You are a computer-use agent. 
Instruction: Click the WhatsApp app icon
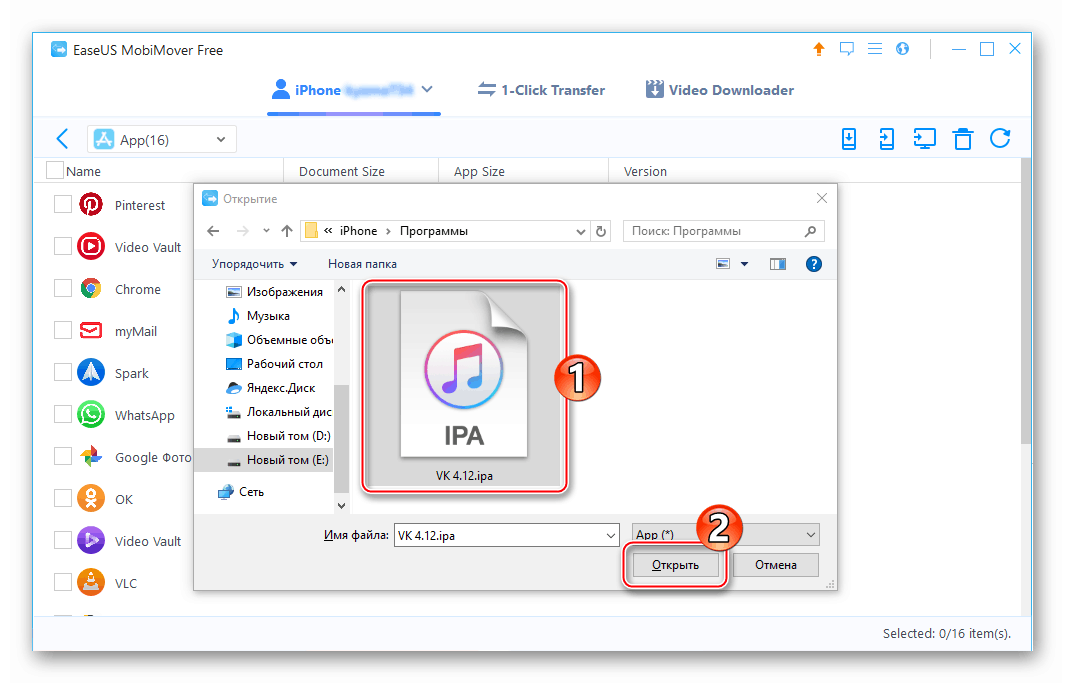(x=91, y=415)
